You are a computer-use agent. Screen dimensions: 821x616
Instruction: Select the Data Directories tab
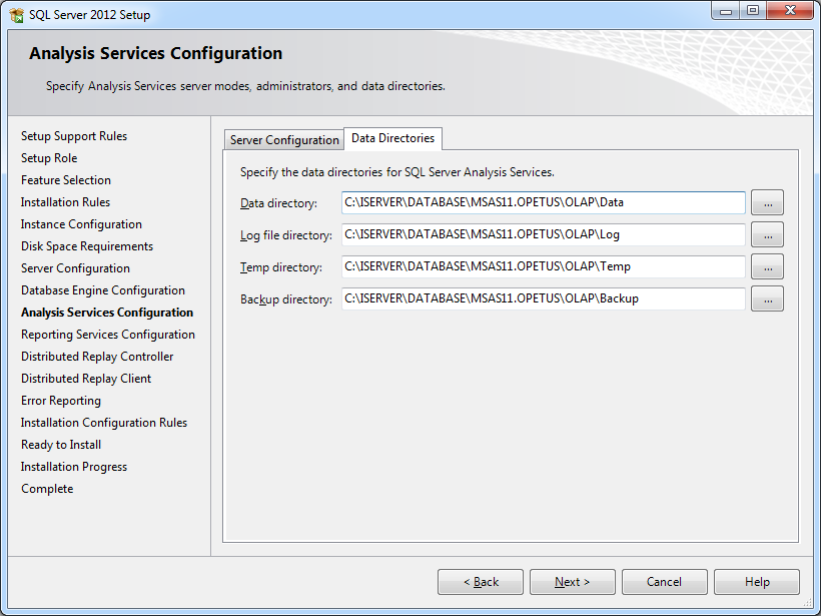393,138
